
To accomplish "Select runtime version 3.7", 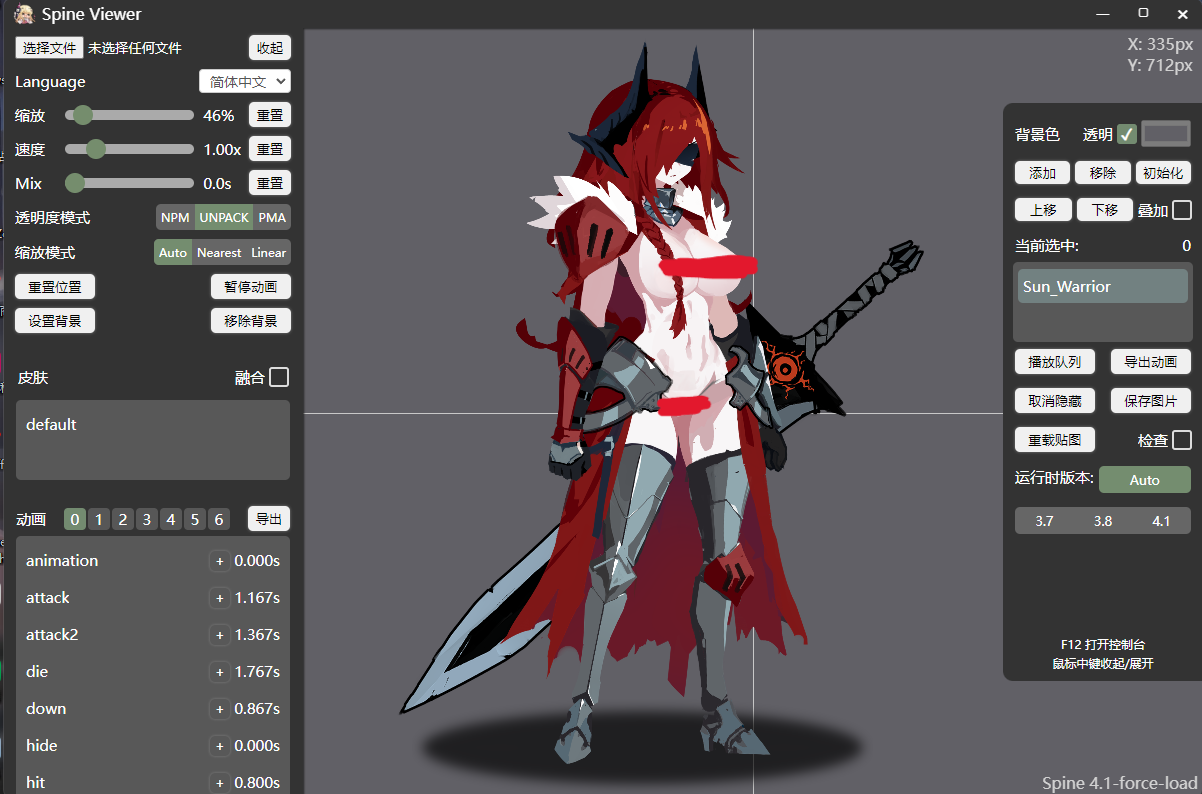I will click(1044, 521).
